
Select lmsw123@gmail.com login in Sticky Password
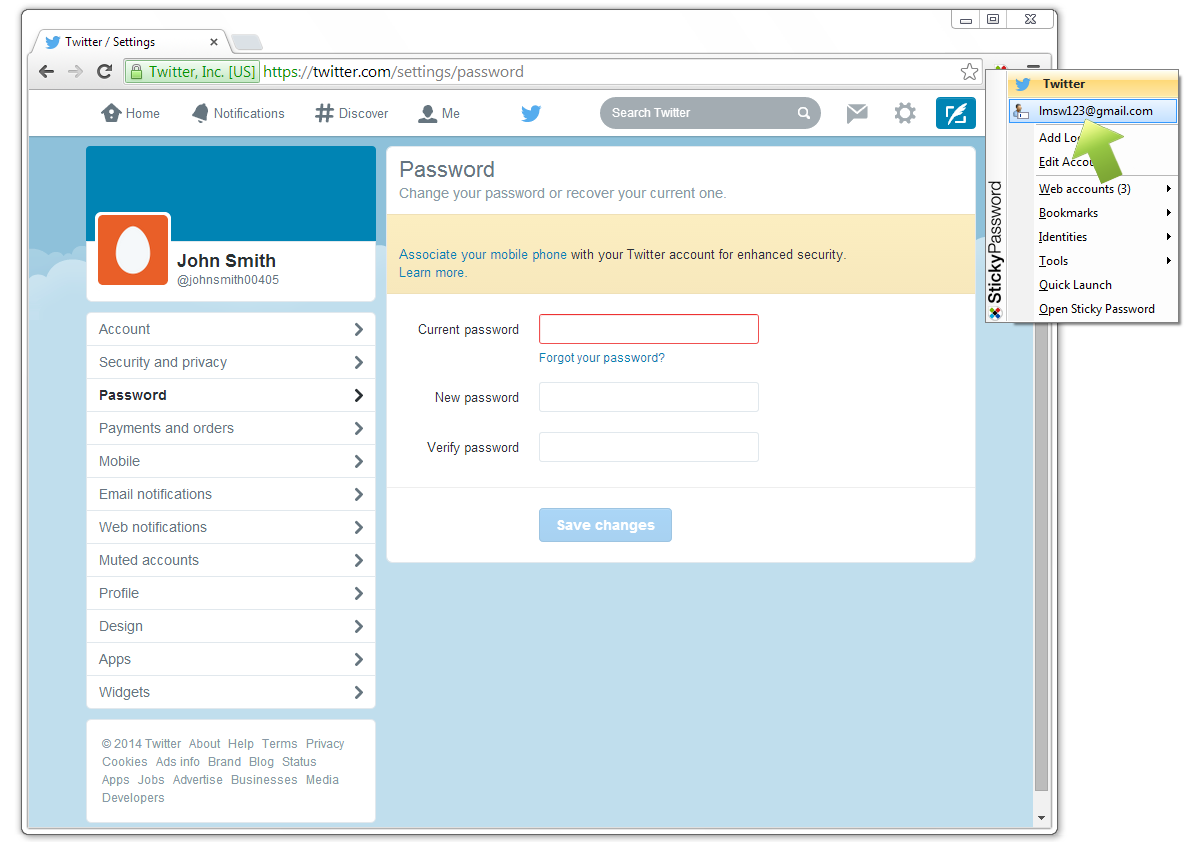click(1093, 111)
